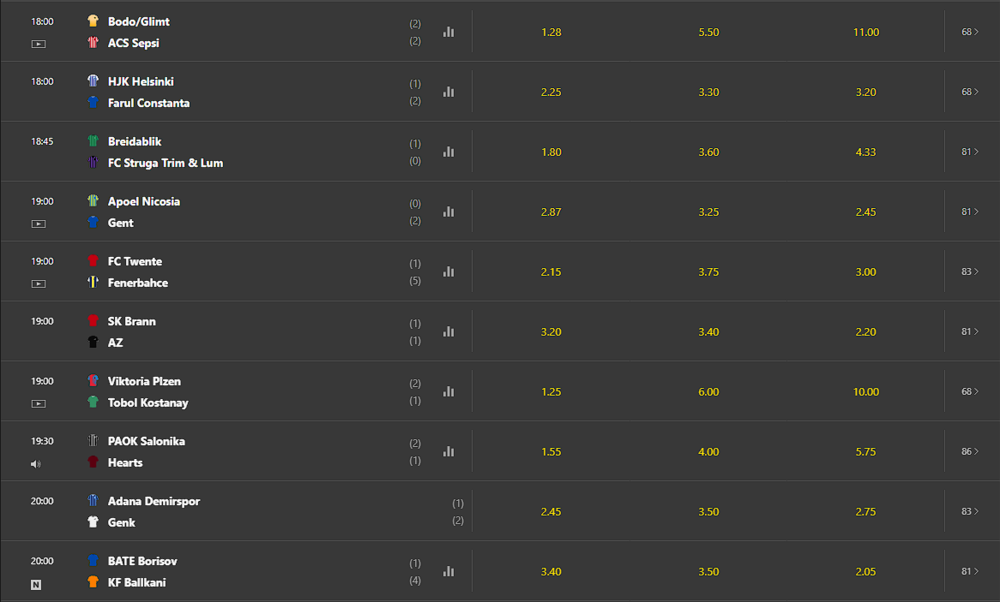This screenshot has width=1000, height=602.
Task: Click the audio speaker icon for PAOK Salonika
Action: (36, 464)
